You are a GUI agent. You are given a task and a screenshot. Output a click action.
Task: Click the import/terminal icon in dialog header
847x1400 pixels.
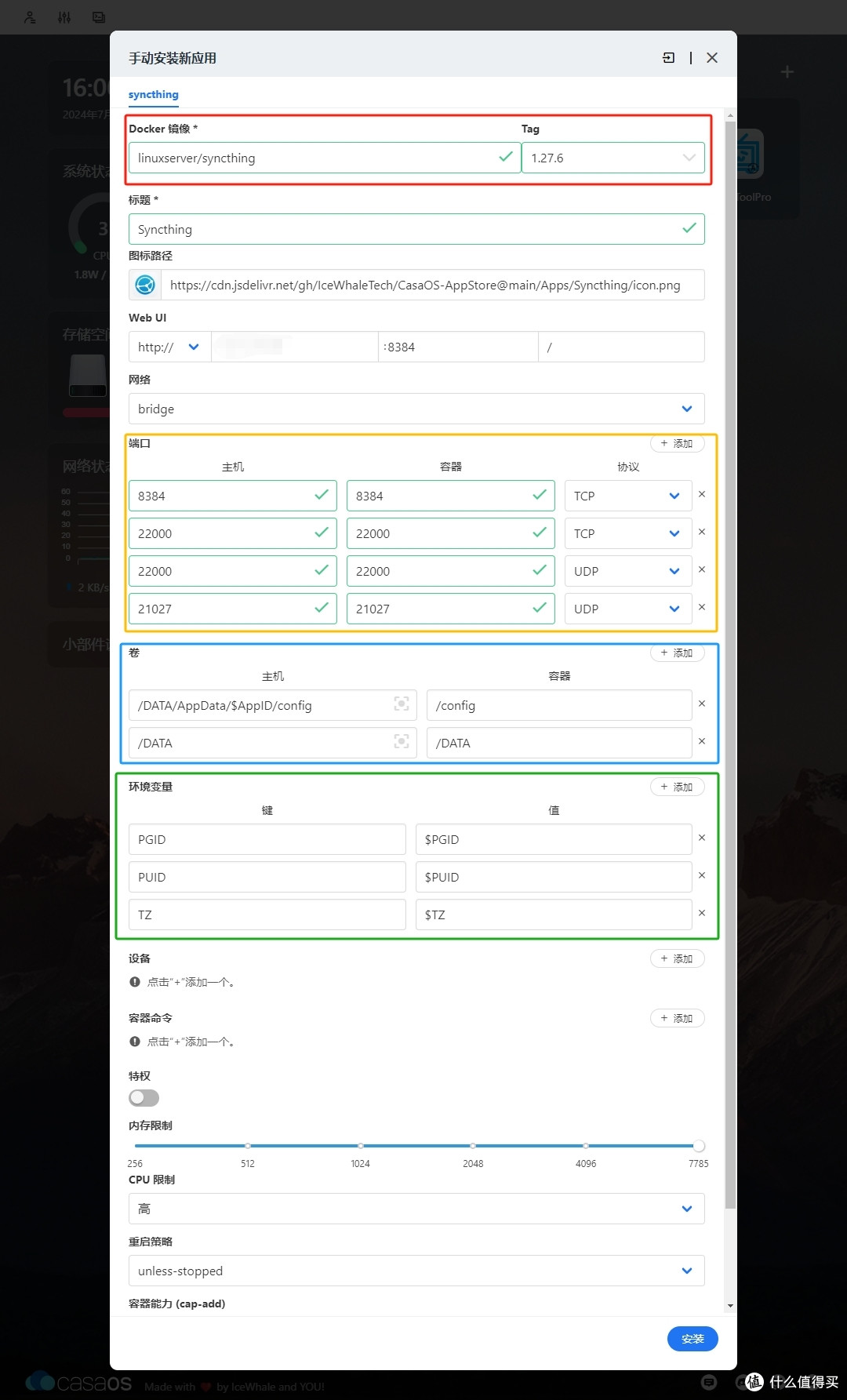click(668, 57)
